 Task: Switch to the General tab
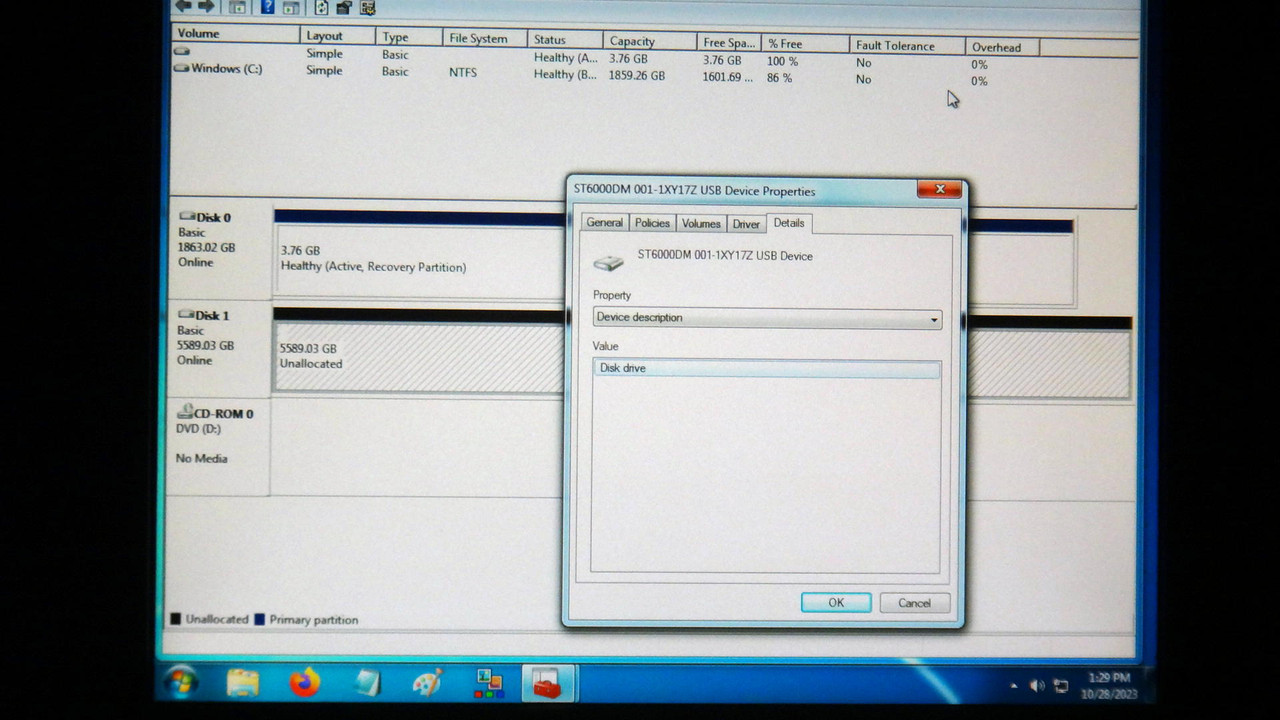[x=604, y=223]
